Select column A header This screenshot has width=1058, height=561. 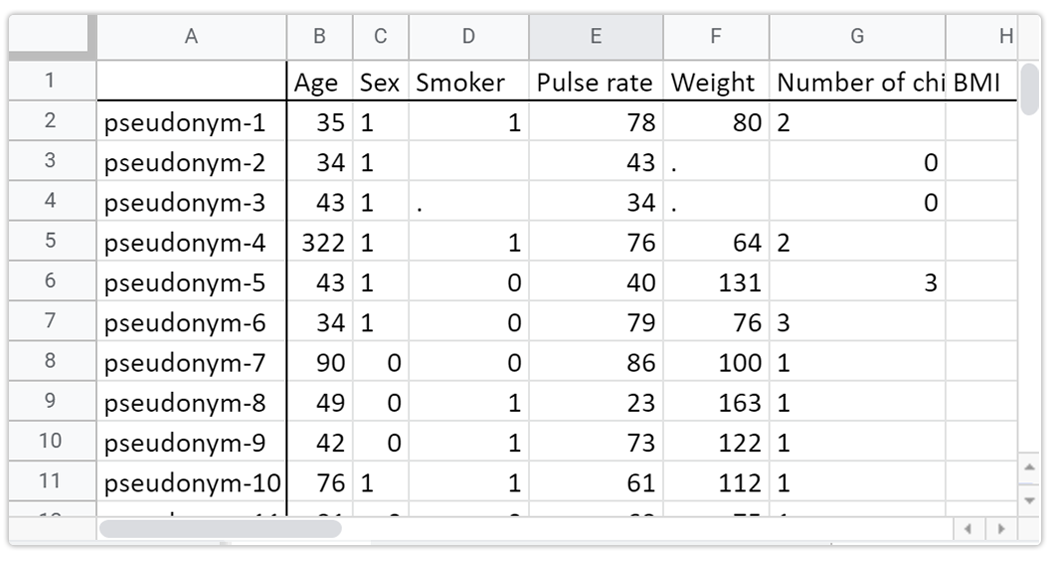tap(191, 37)
